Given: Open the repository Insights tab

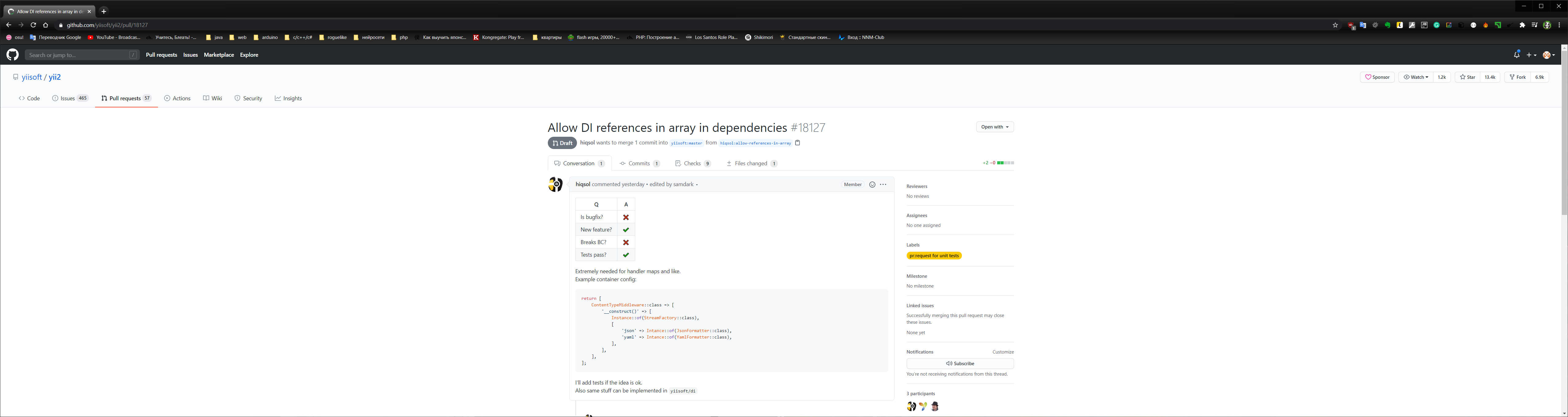Looking at the screenshot, I should (288, 99).
